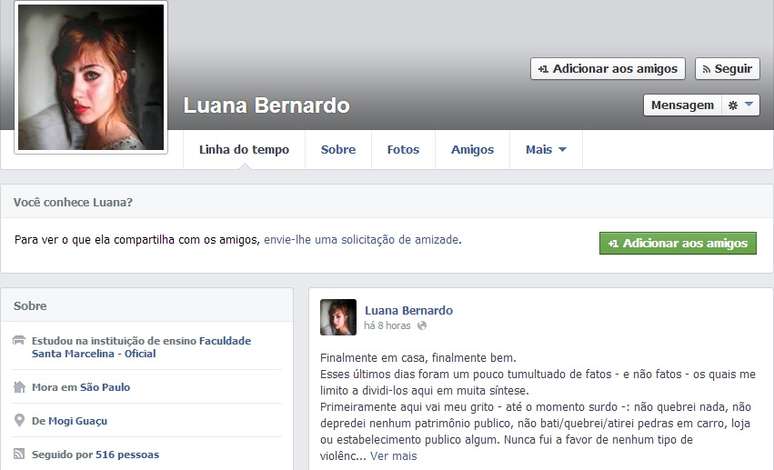Open the Faculdade Santa Marcelina link

point(141,347)
